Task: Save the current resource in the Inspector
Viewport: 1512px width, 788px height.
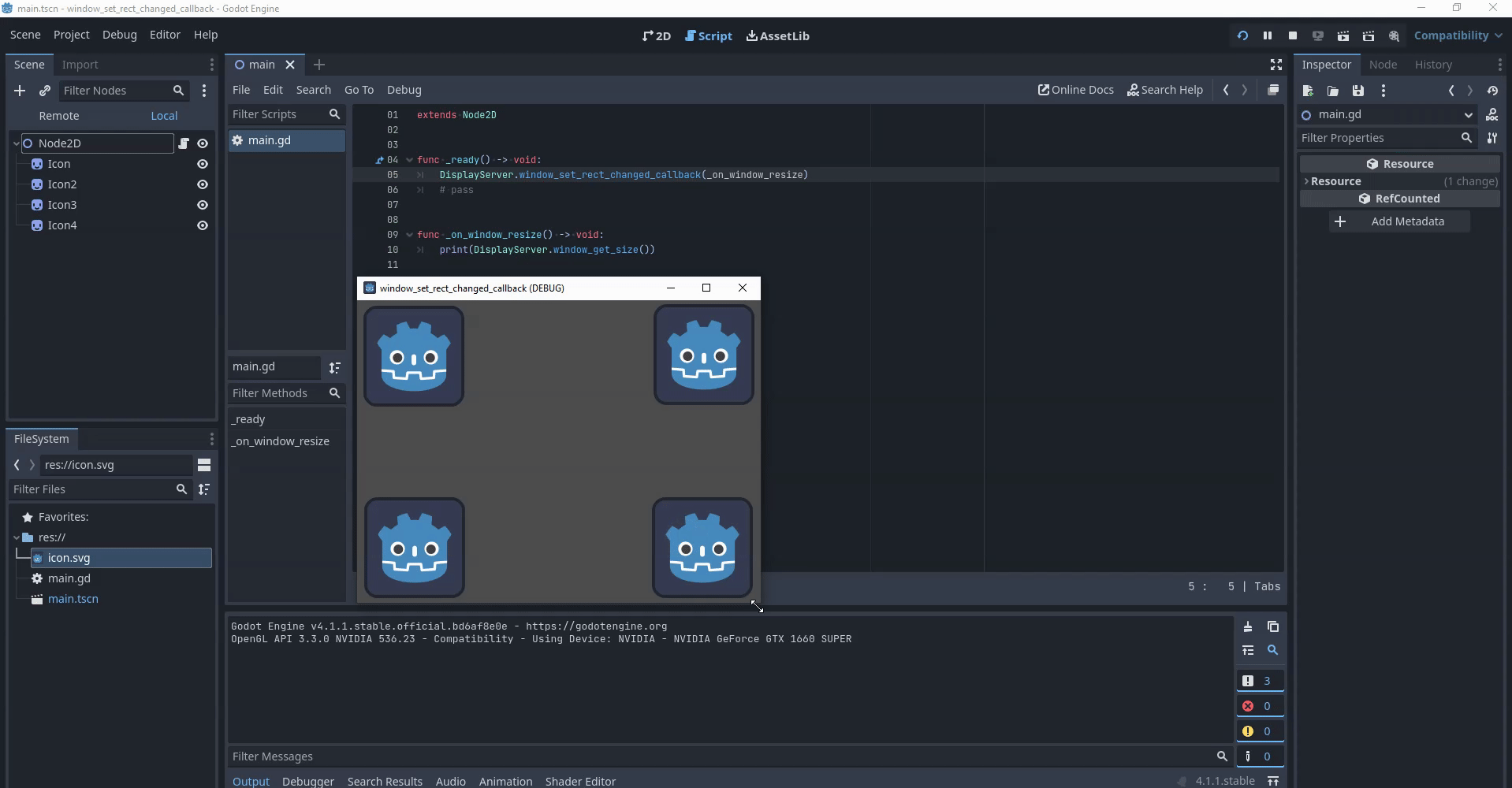Action: [1358, 91]
